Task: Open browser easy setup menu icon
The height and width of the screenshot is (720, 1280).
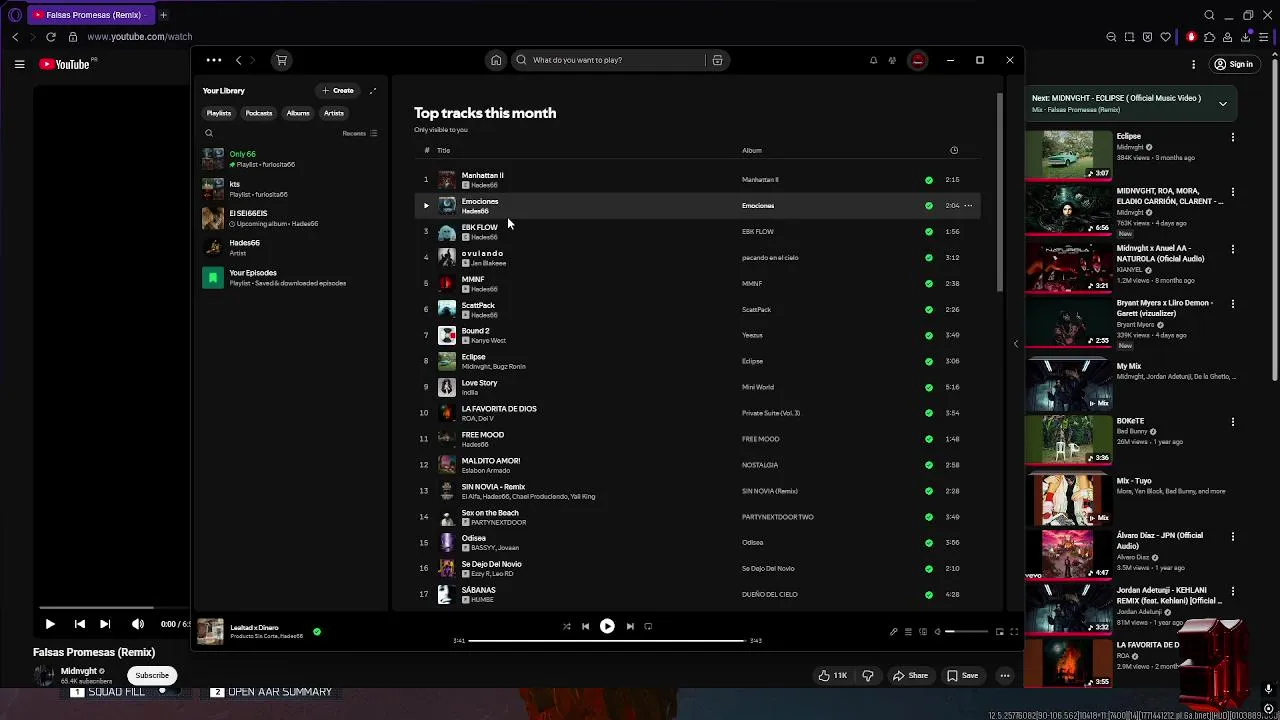Action: [x=1264, y=37]
